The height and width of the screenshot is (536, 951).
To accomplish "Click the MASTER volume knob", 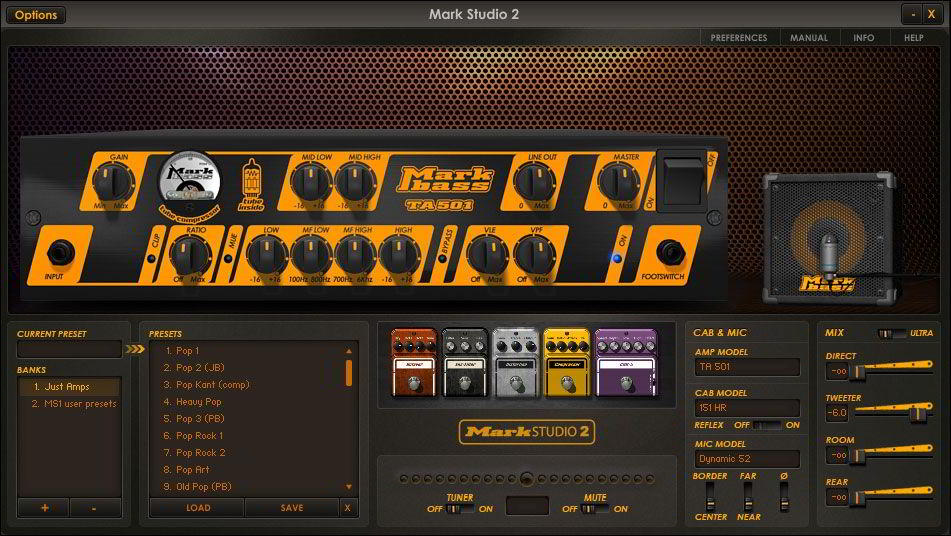I will pyautogui.click(x=619, y=183).
